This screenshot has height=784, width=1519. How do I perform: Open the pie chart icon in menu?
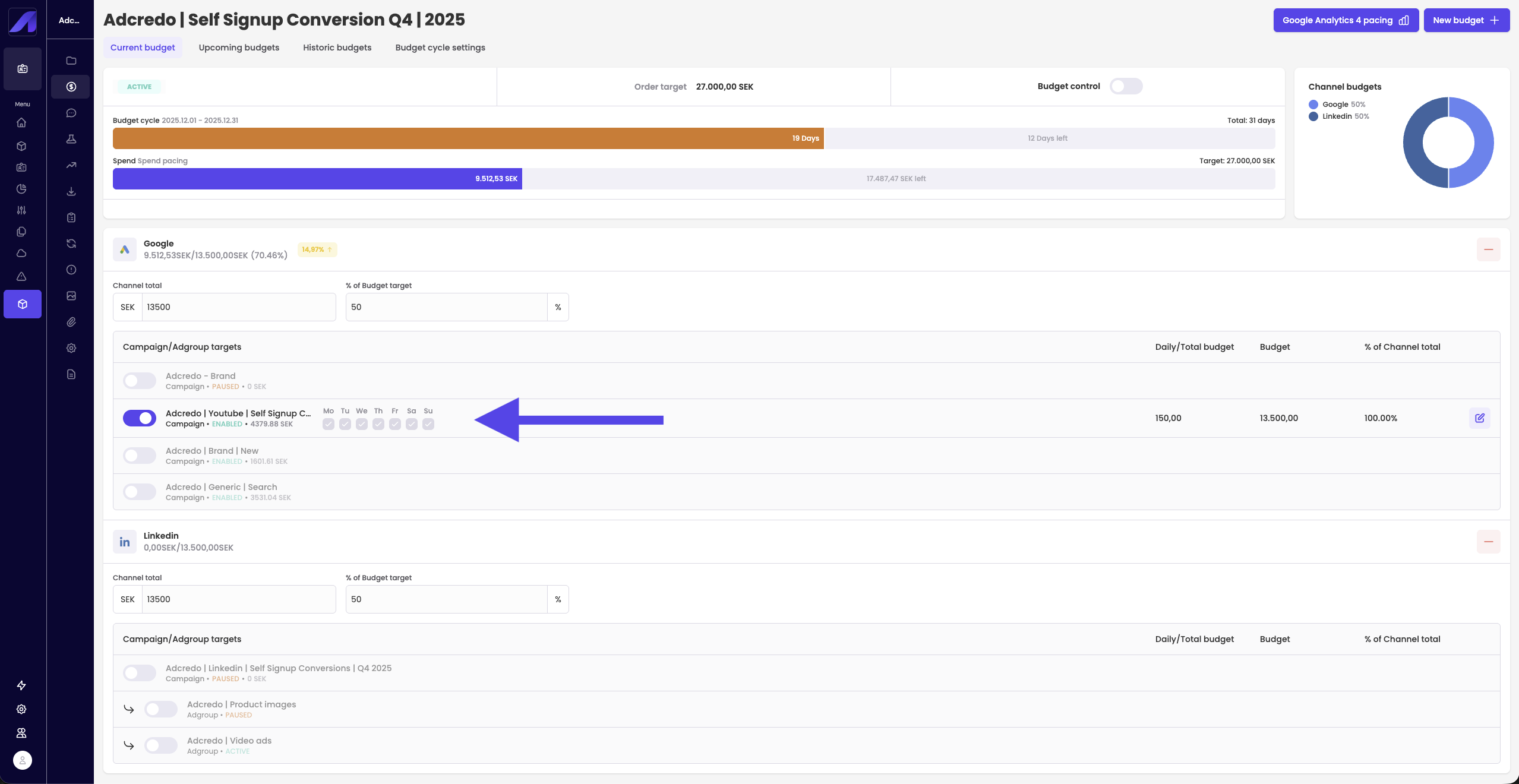[21, 189]
